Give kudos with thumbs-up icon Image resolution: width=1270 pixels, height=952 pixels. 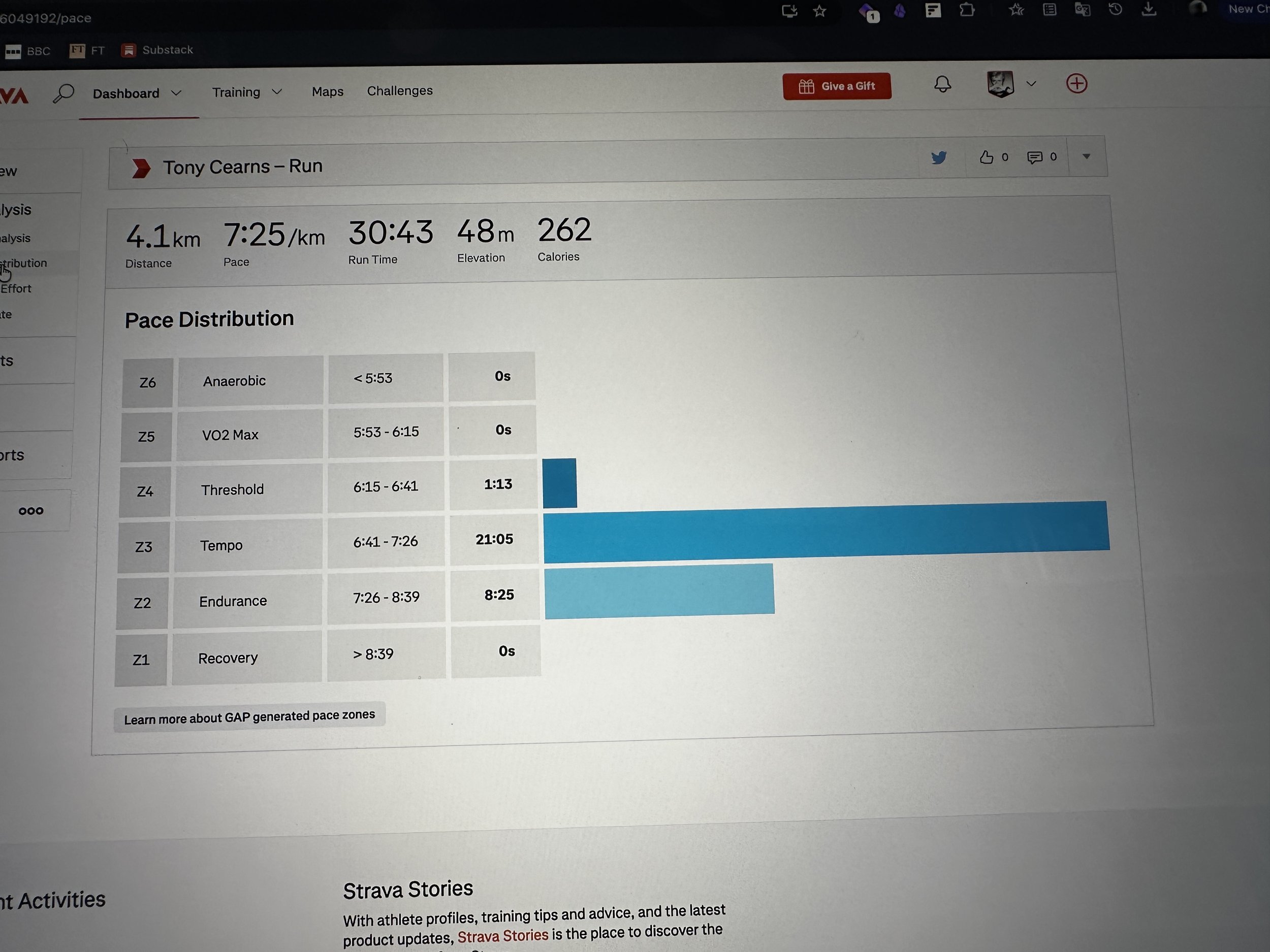[987, 157]
